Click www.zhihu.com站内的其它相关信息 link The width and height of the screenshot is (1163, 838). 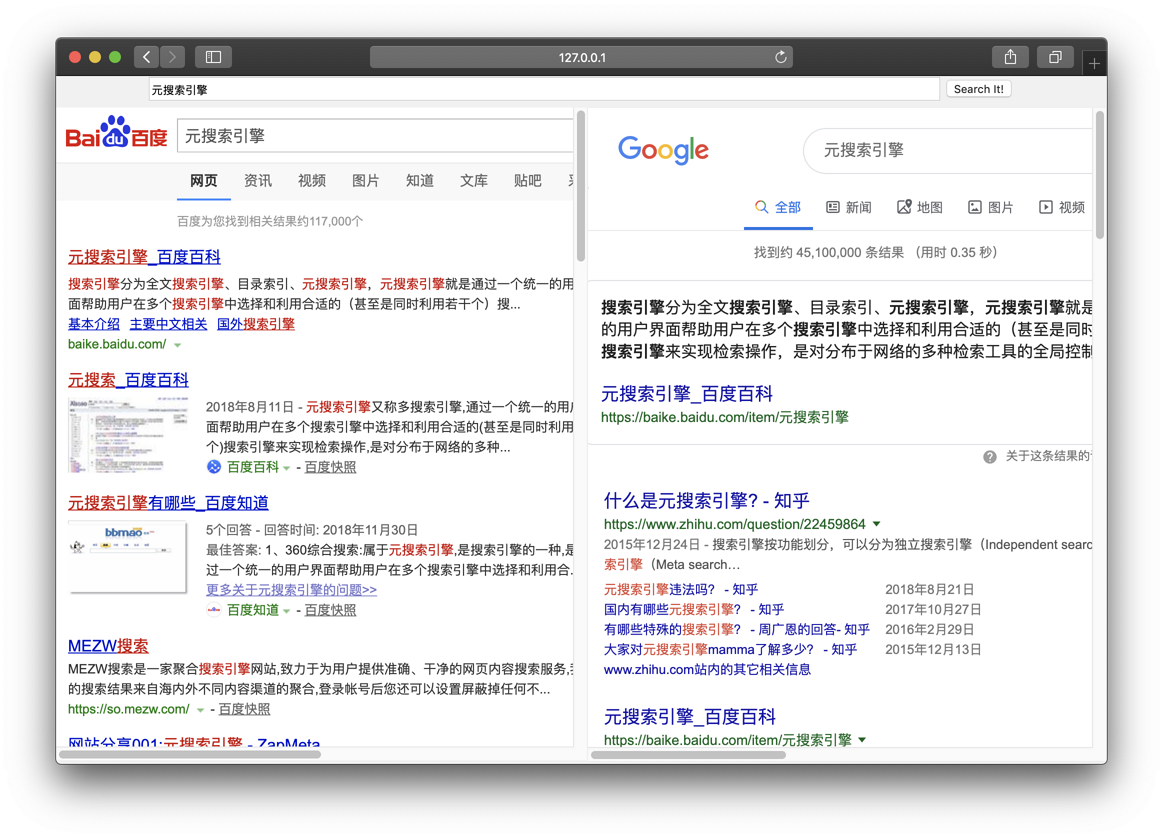click(707, 670)
